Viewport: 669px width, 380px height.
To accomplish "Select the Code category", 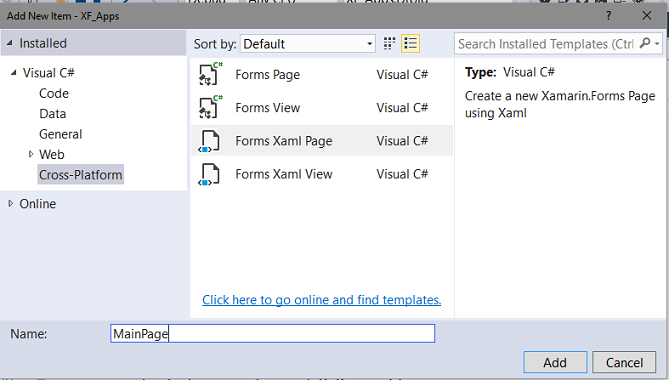I will [54, 93].
